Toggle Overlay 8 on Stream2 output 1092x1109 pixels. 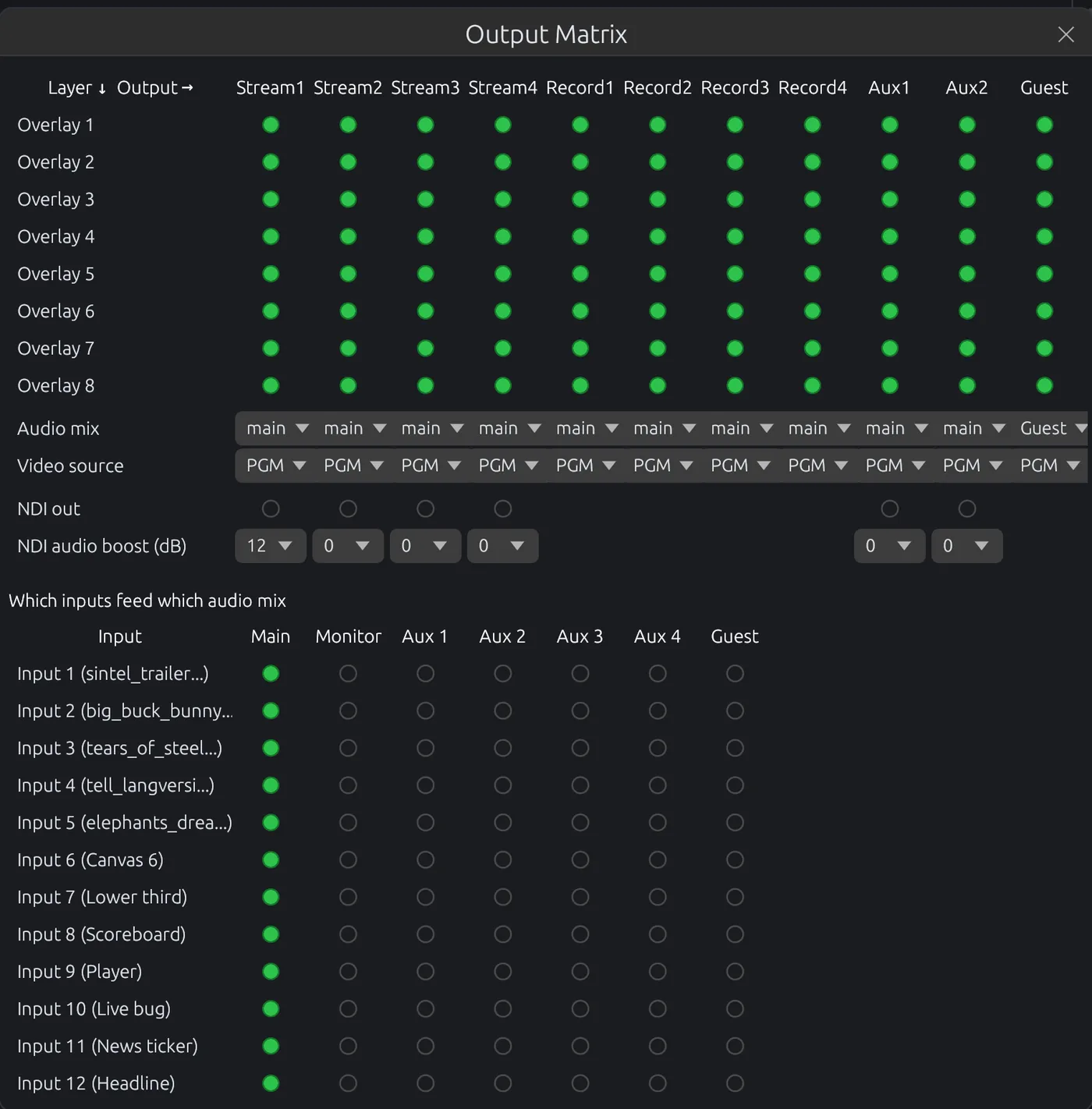[348, 385]
